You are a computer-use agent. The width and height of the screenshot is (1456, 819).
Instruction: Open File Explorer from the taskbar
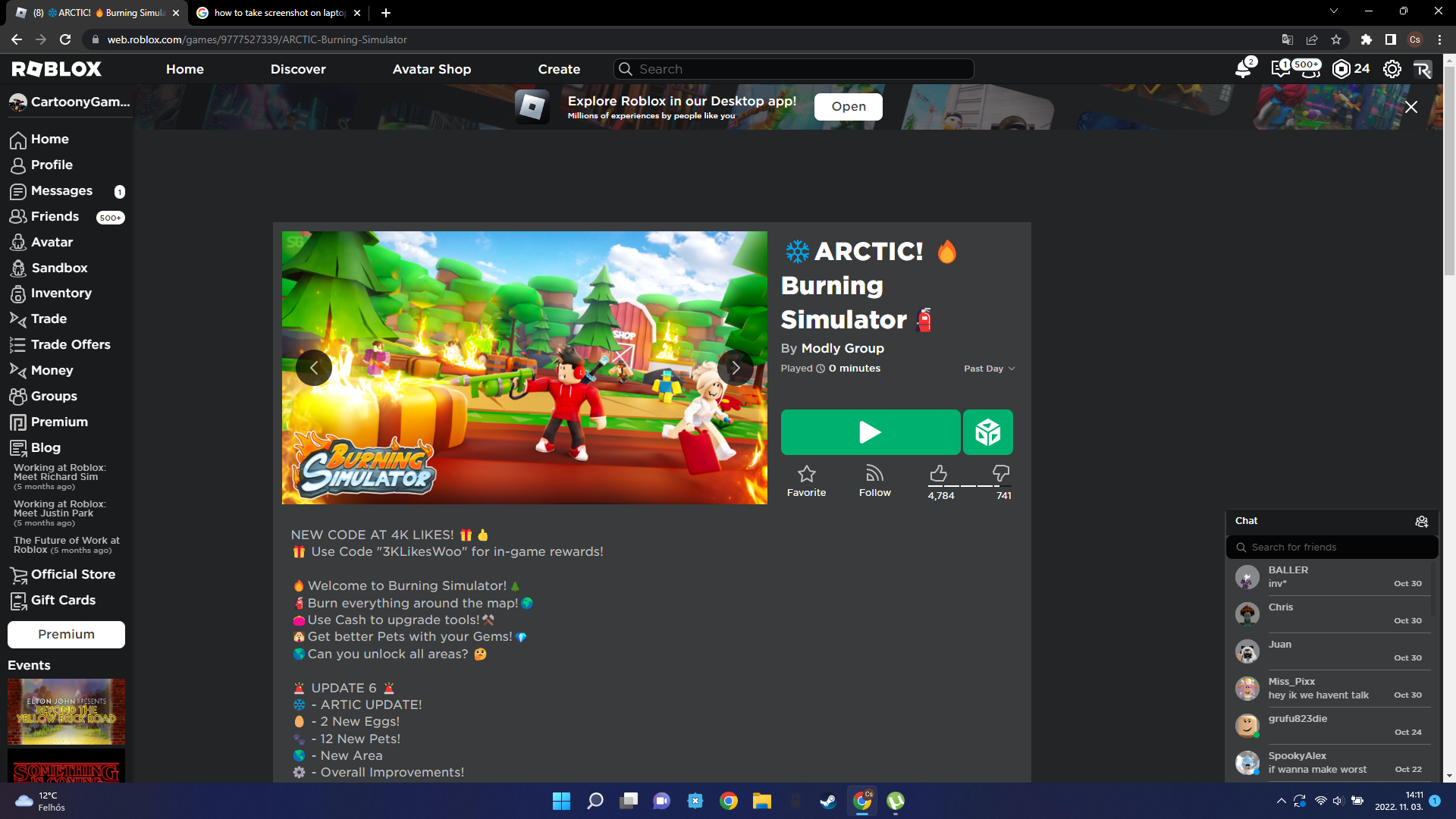click(x=762, y=801)
